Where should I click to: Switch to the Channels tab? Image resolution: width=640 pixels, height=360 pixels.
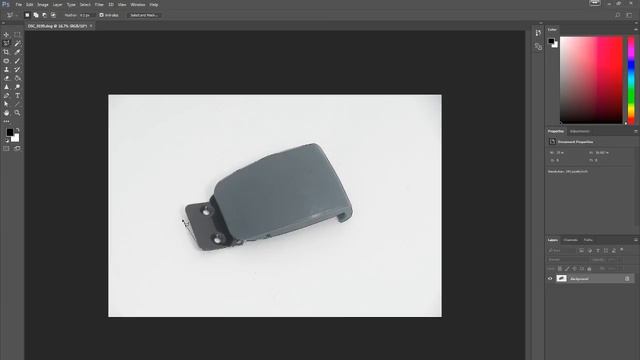point(571,240)
